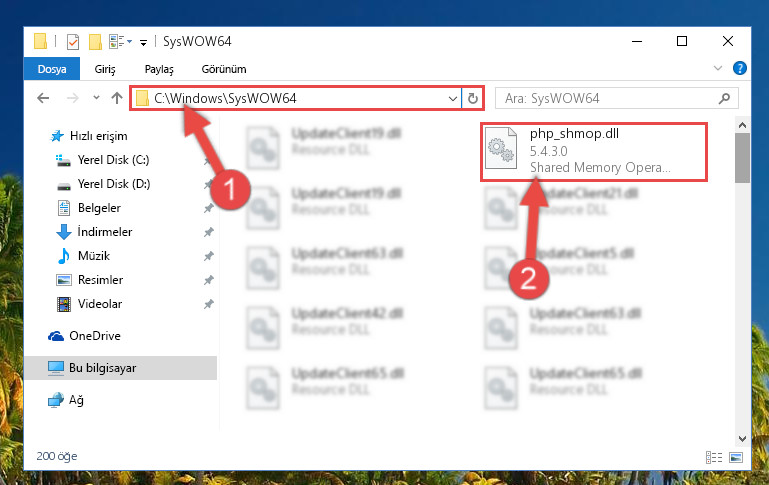This screenshot has height=485, width=769.
Task: Expand the ribbon with the chevron
Action: pyautogui.click(x=718, y=68)
